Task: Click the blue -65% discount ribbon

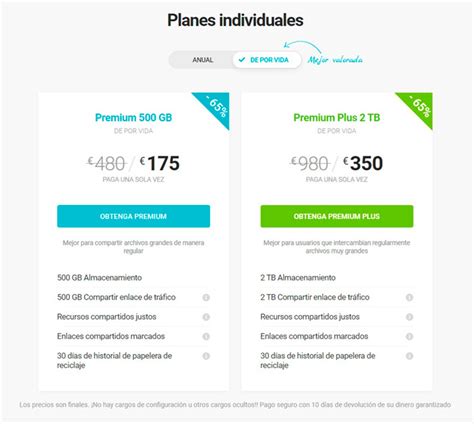Action: (216, 105)
